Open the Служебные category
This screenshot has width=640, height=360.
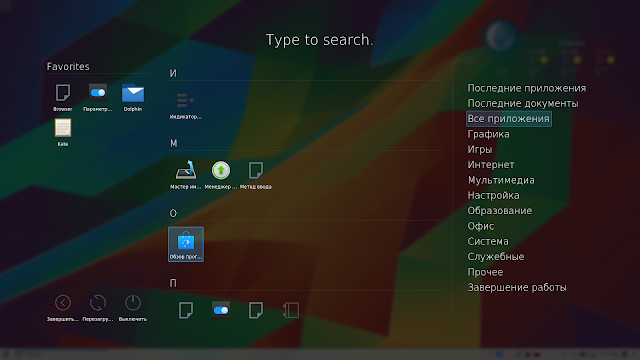point(496,257)
